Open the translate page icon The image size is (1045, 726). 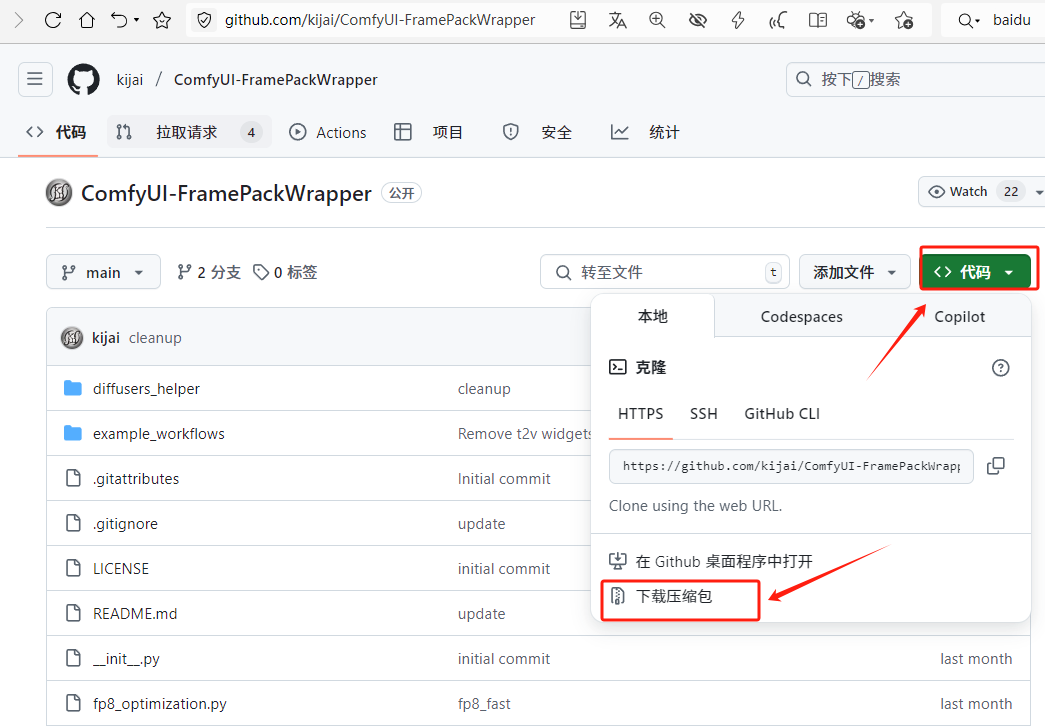tap(617, 21)
